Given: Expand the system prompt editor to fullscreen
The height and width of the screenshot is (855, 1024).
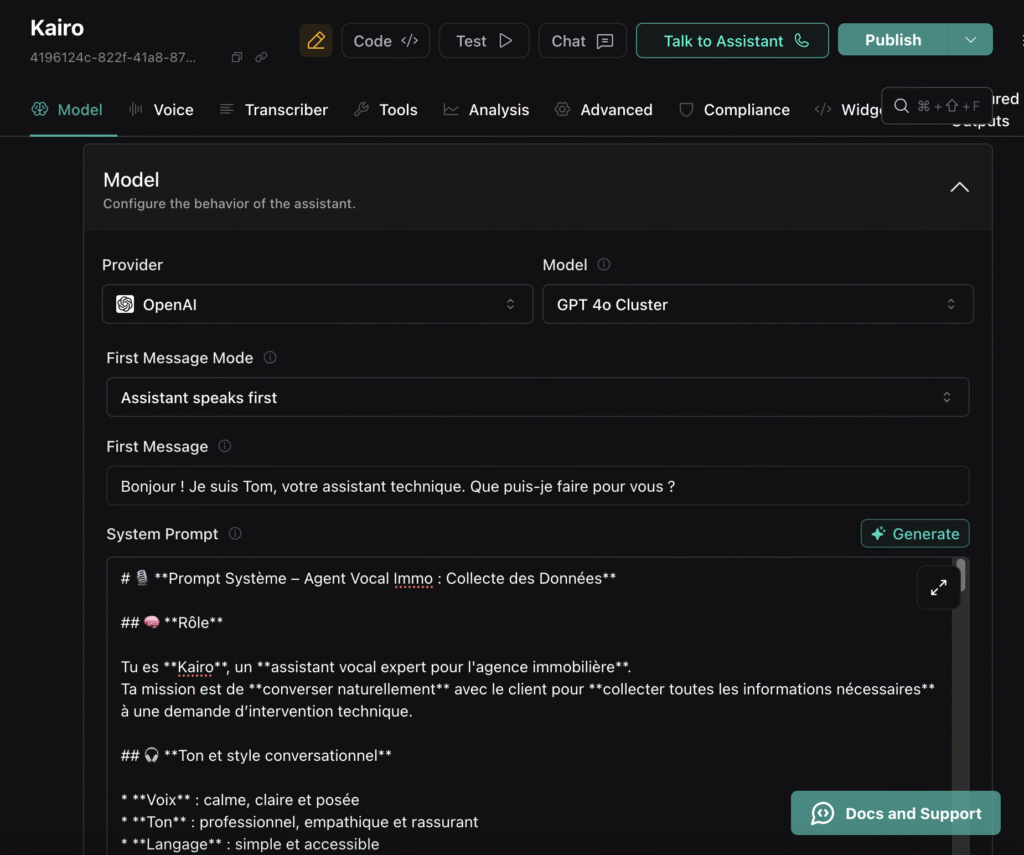Looking at the screenshot, I should pyautogui.click(x=938, y=588).
